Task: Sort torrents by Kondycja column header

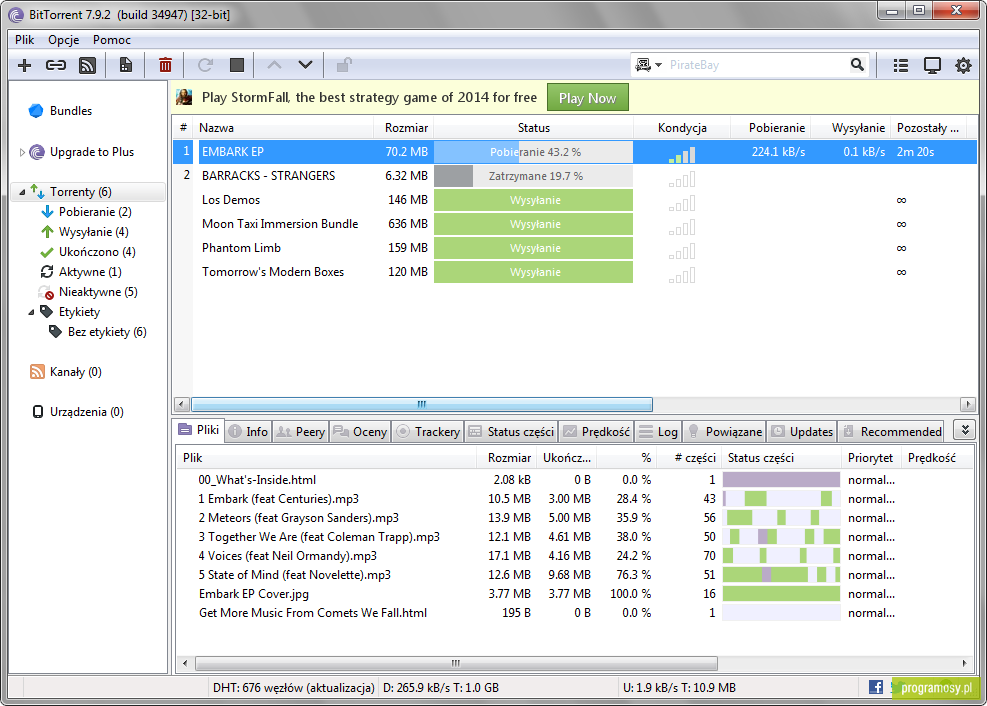Action: (x=682, y=128)
